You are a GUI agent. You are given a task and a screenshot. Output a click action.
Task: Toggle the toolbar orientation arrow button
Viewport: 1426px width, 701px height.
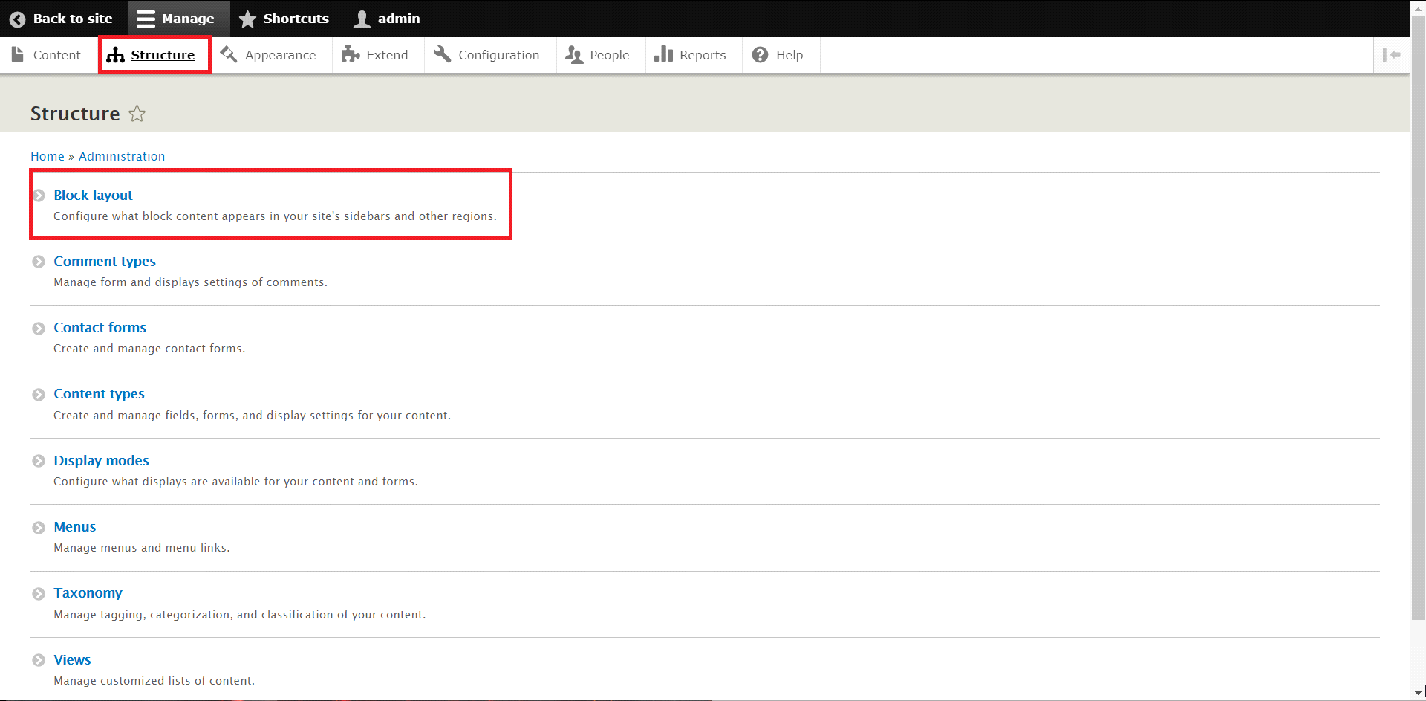pyautogui.click(x=1392, y=55)
